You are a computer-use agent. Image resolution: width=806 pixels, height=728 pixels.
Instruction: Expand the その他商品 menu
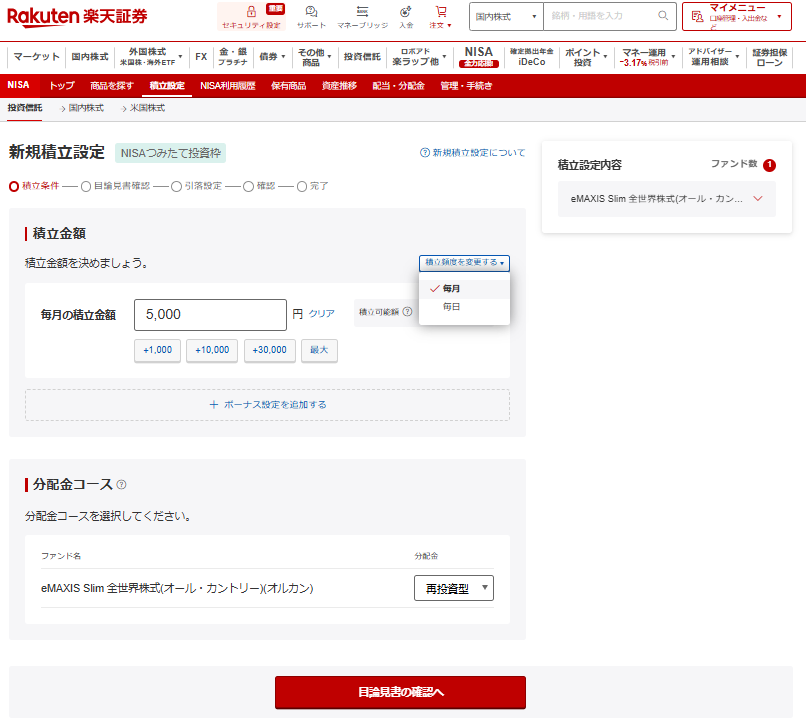(314, 57)
